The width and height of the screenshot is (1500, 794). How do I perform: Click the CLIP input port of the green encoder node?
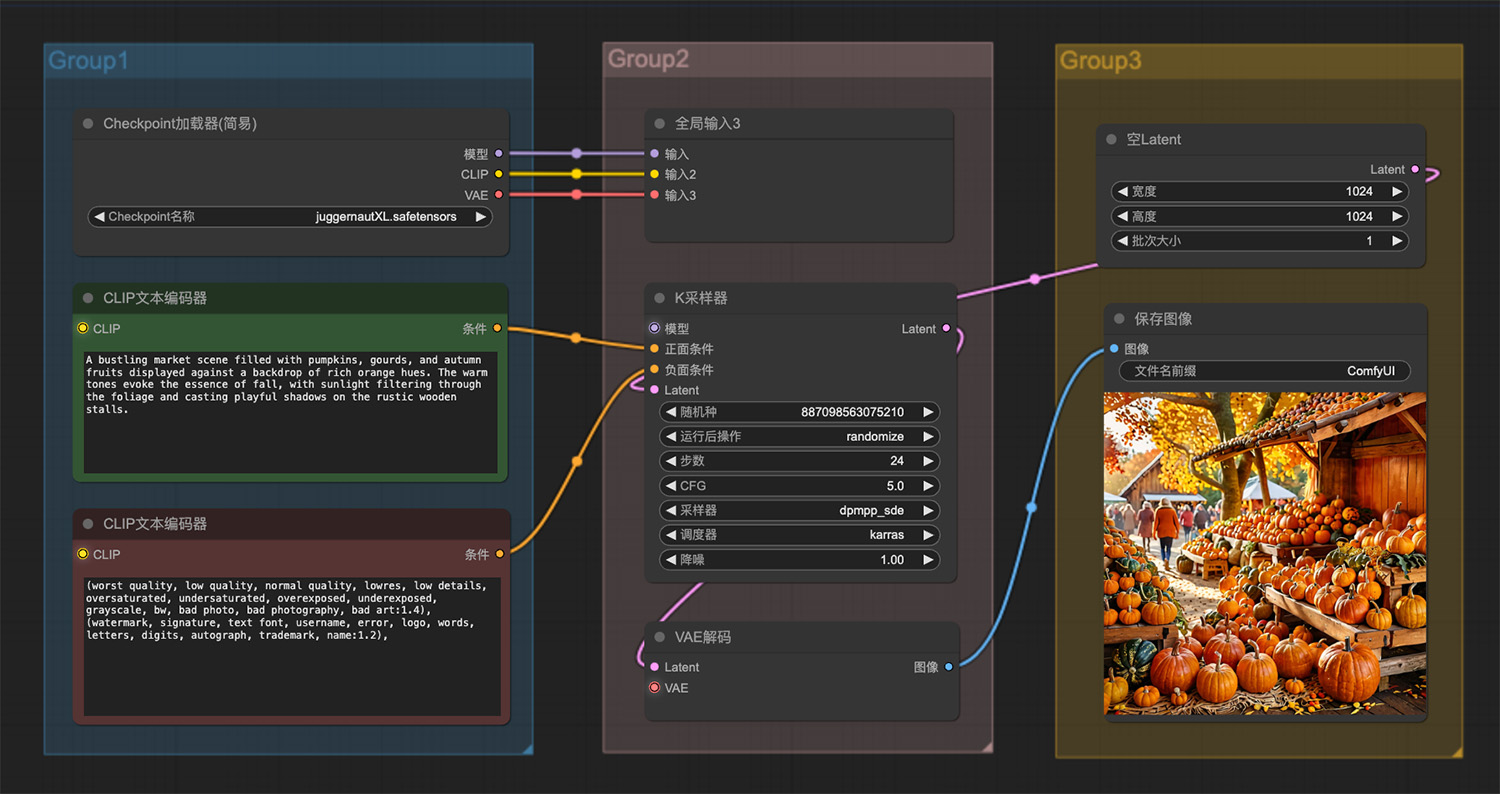[83, 328]
